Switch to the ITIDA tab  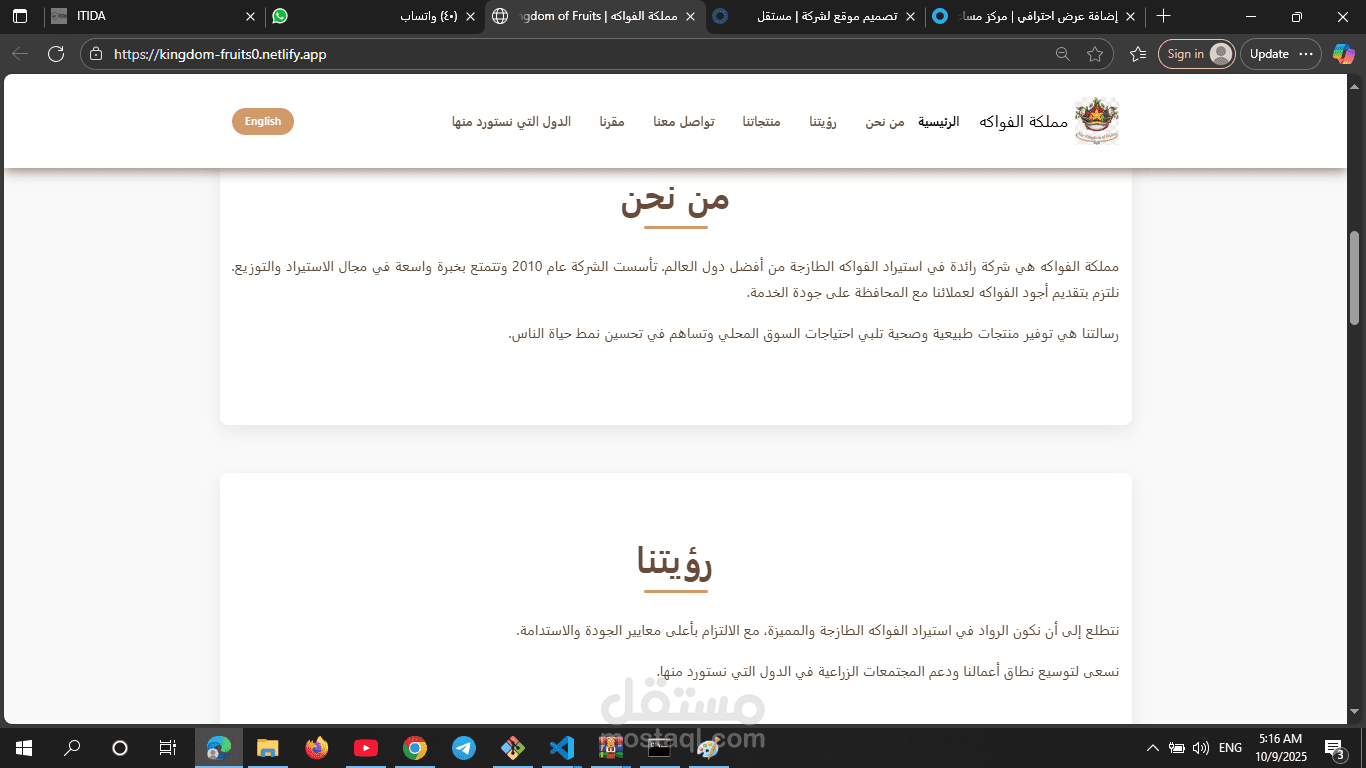pyautogui.click(x=155, y=16)
